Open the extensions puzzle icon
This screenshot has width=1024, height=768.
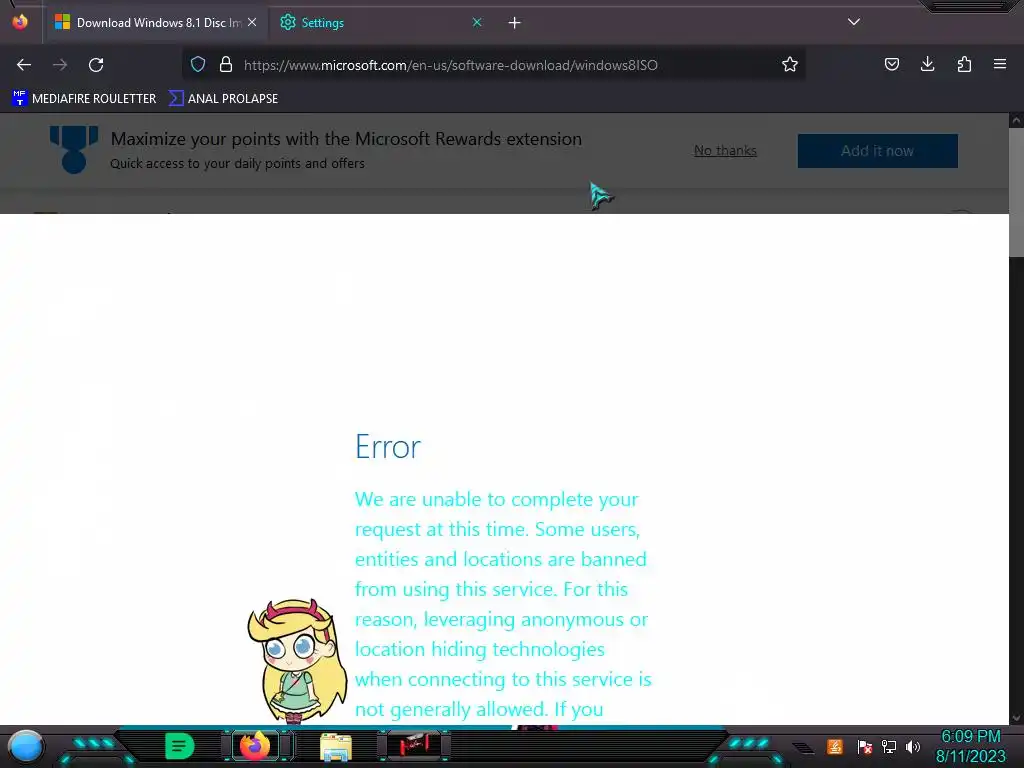[x=964, y=65]
